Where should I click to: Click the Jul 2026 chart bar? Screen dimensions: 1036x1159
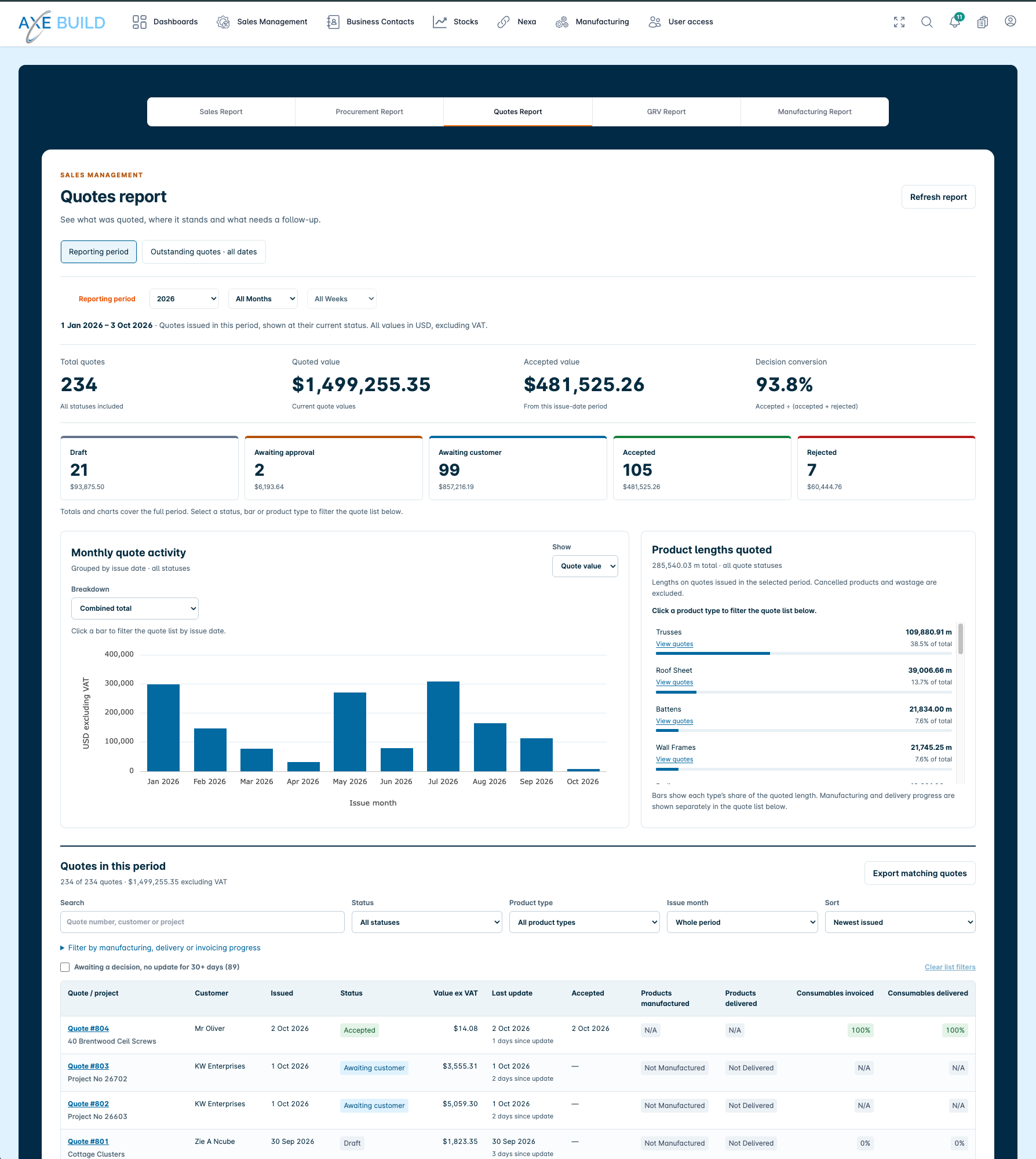pyautogui.click(x=443, y=726)
